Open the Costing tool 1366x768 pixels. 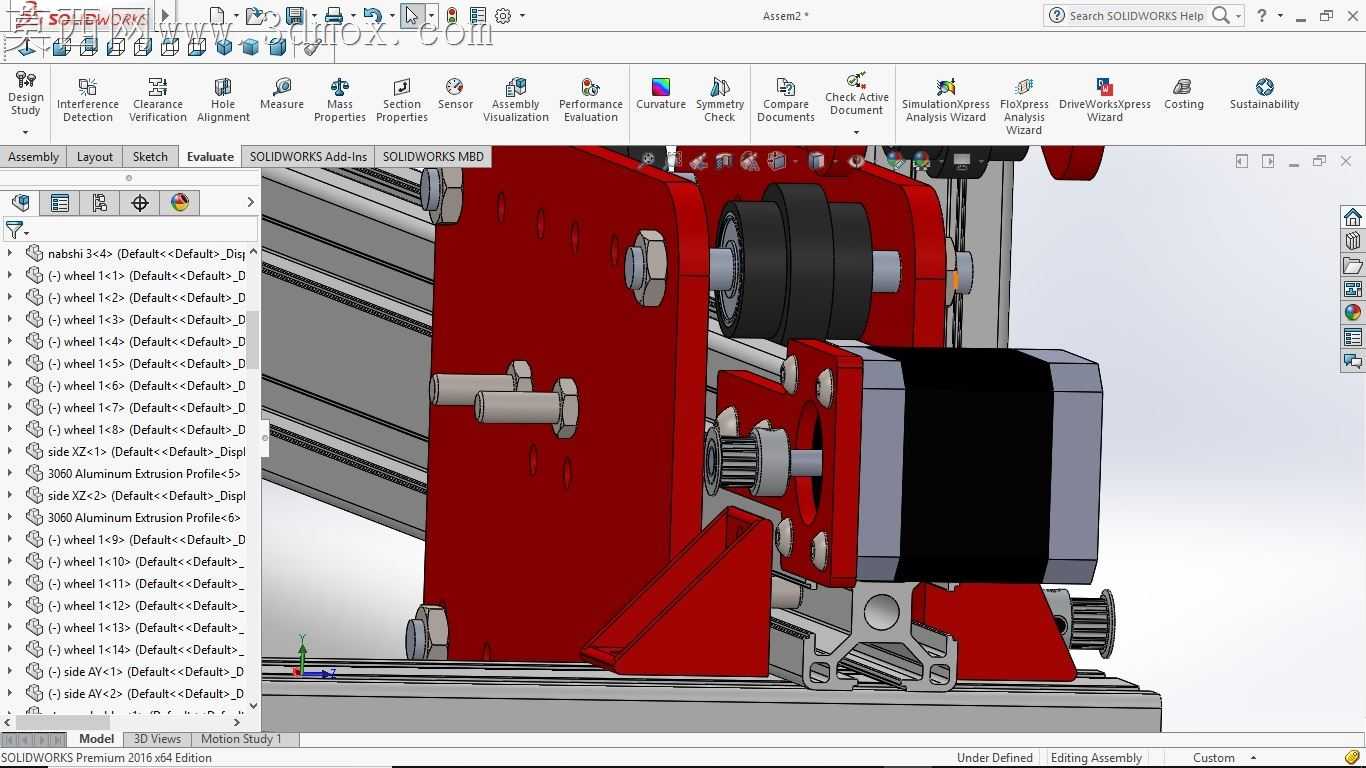[x=1184, y=94]
